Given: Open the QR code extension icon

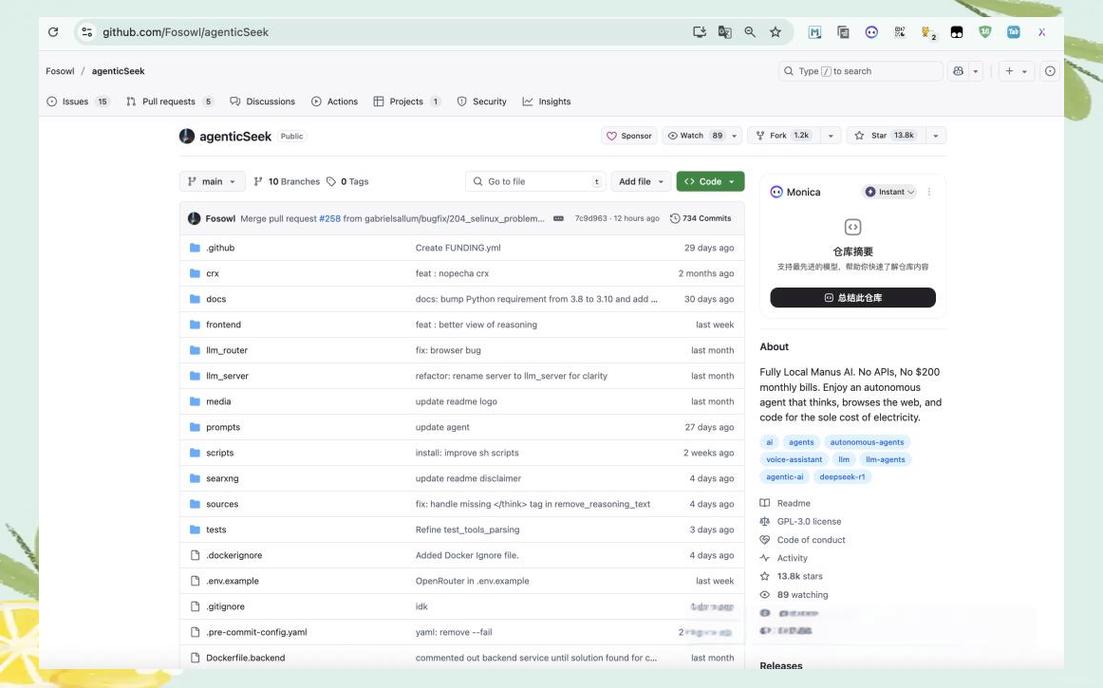Looking at the screenshot, I should [900, 32].
